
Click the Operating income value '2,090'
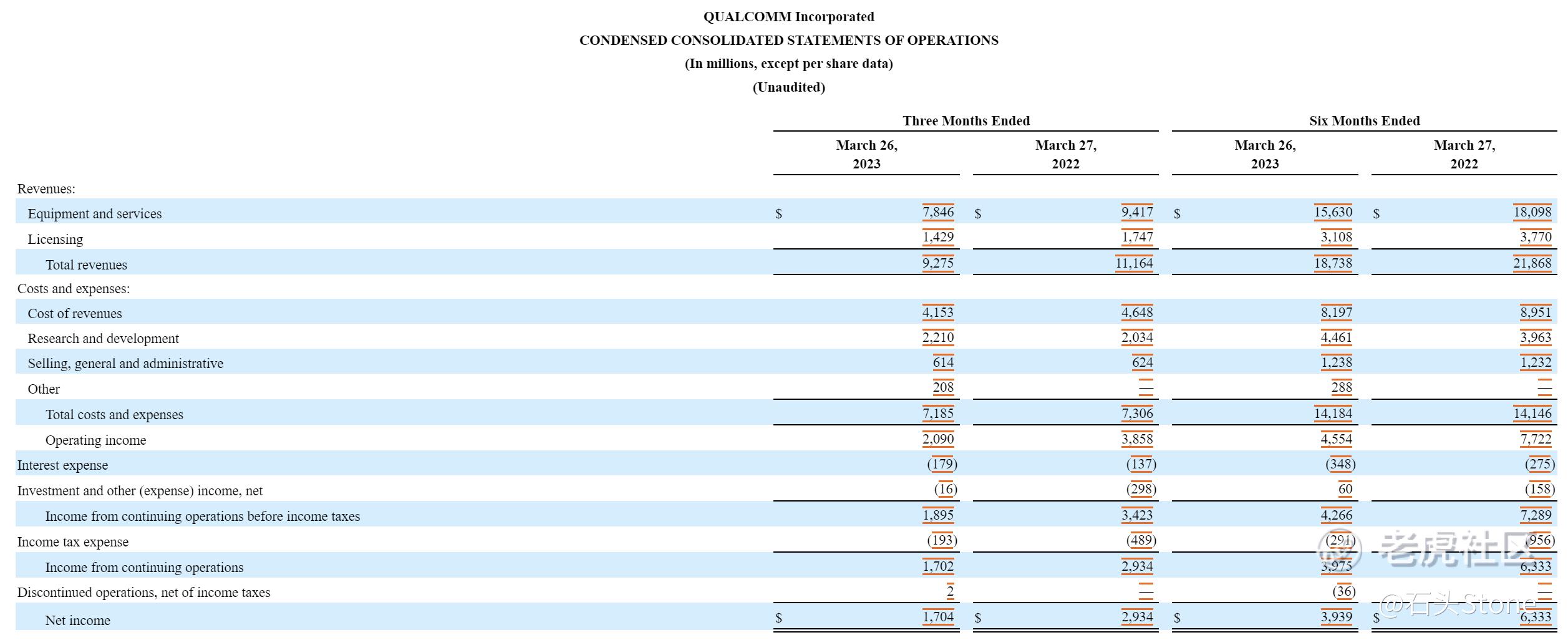938,439
